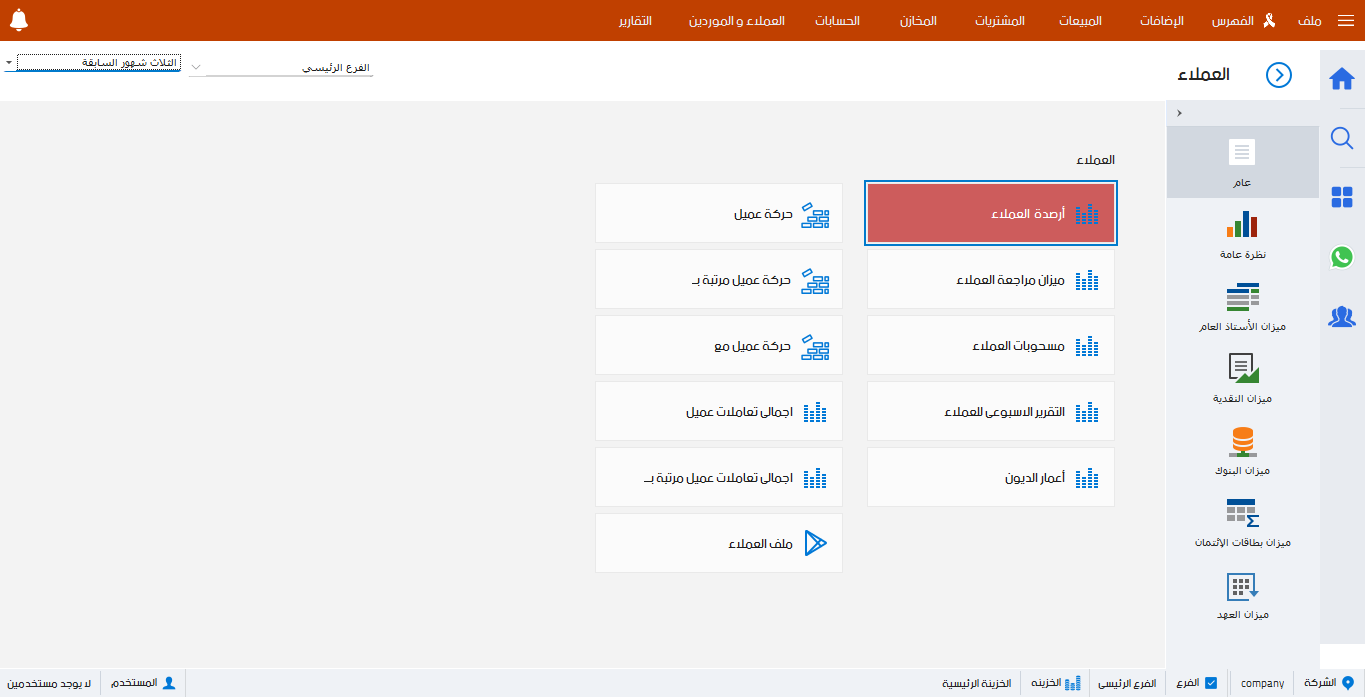Open ميزان الأستاذ العام icon
Screen dimensions: 1365x697
pyautogui.click(x=1242, y=297)
